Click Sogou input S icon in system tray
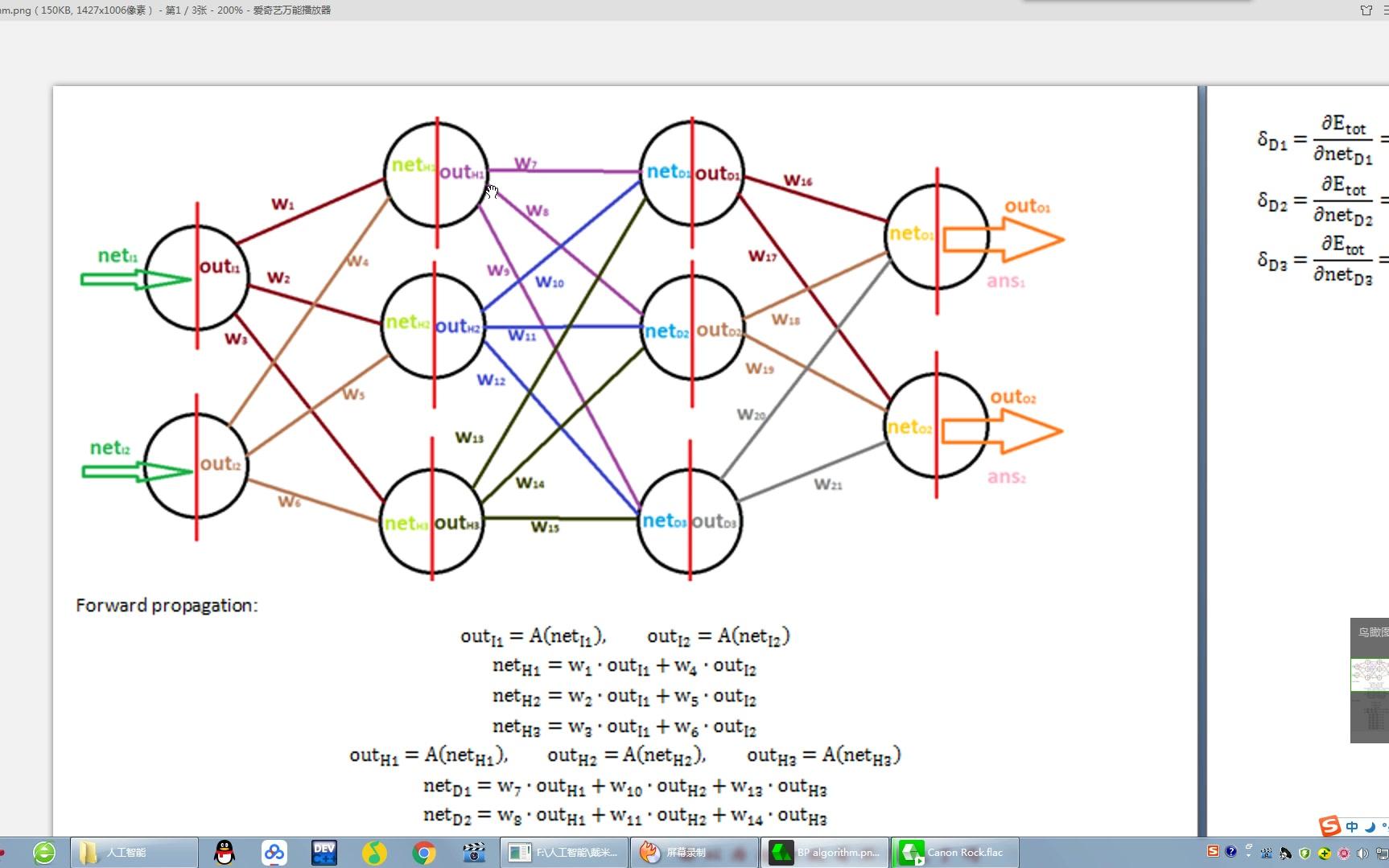 tap(1213, 851)
